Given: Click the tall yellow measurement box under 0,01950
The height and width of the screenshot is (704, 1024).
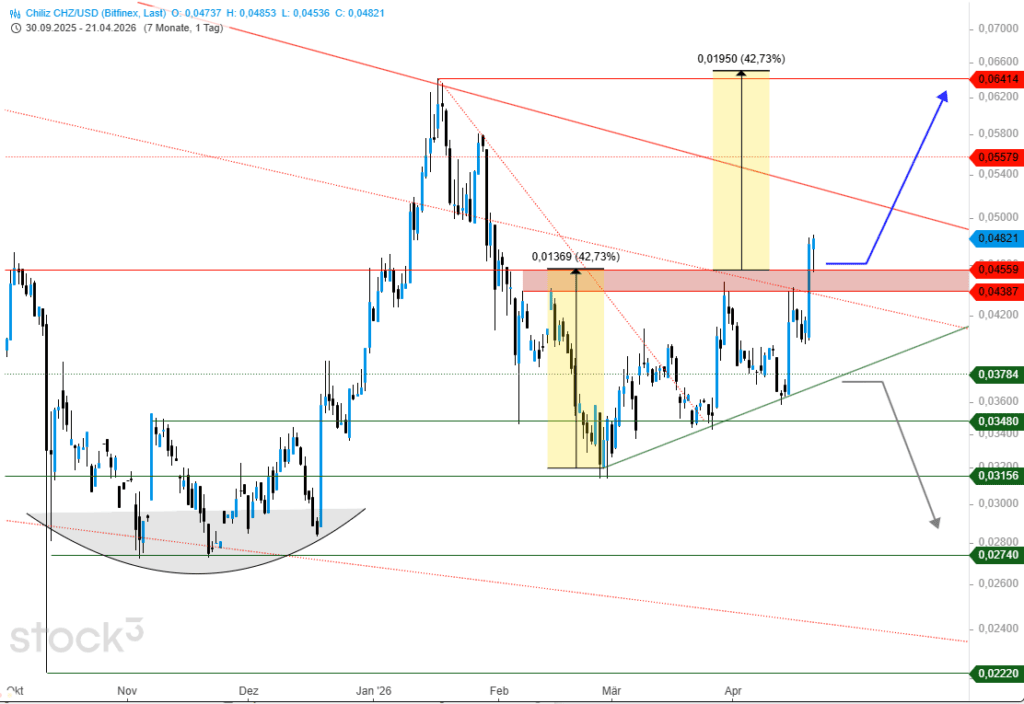Looking at the screenshot, I should point(741,170).
